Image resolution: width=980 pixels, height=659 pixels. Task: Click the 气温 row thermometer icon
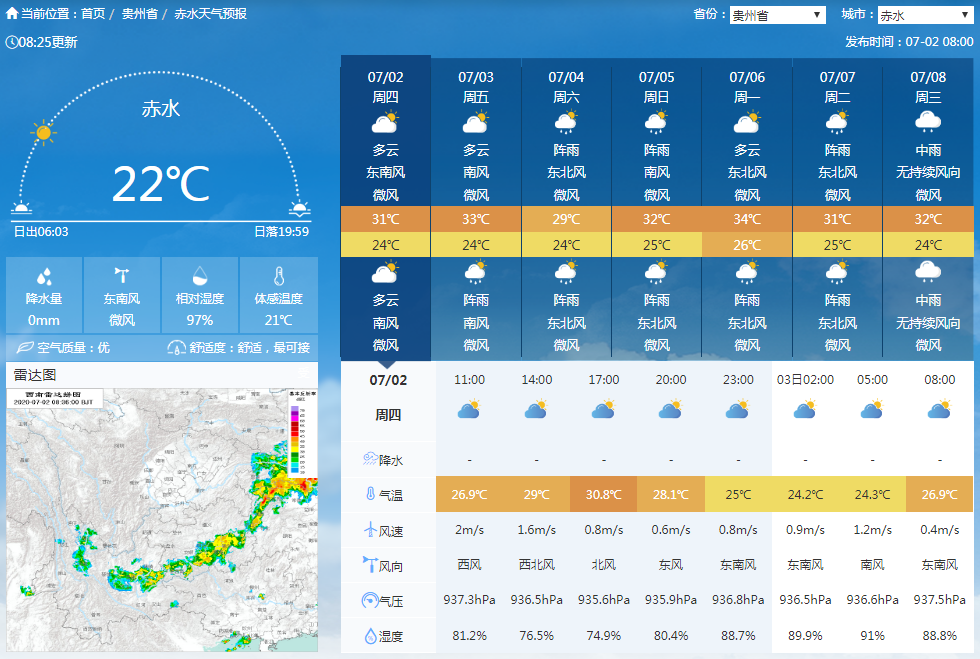(x=370, y=494)
